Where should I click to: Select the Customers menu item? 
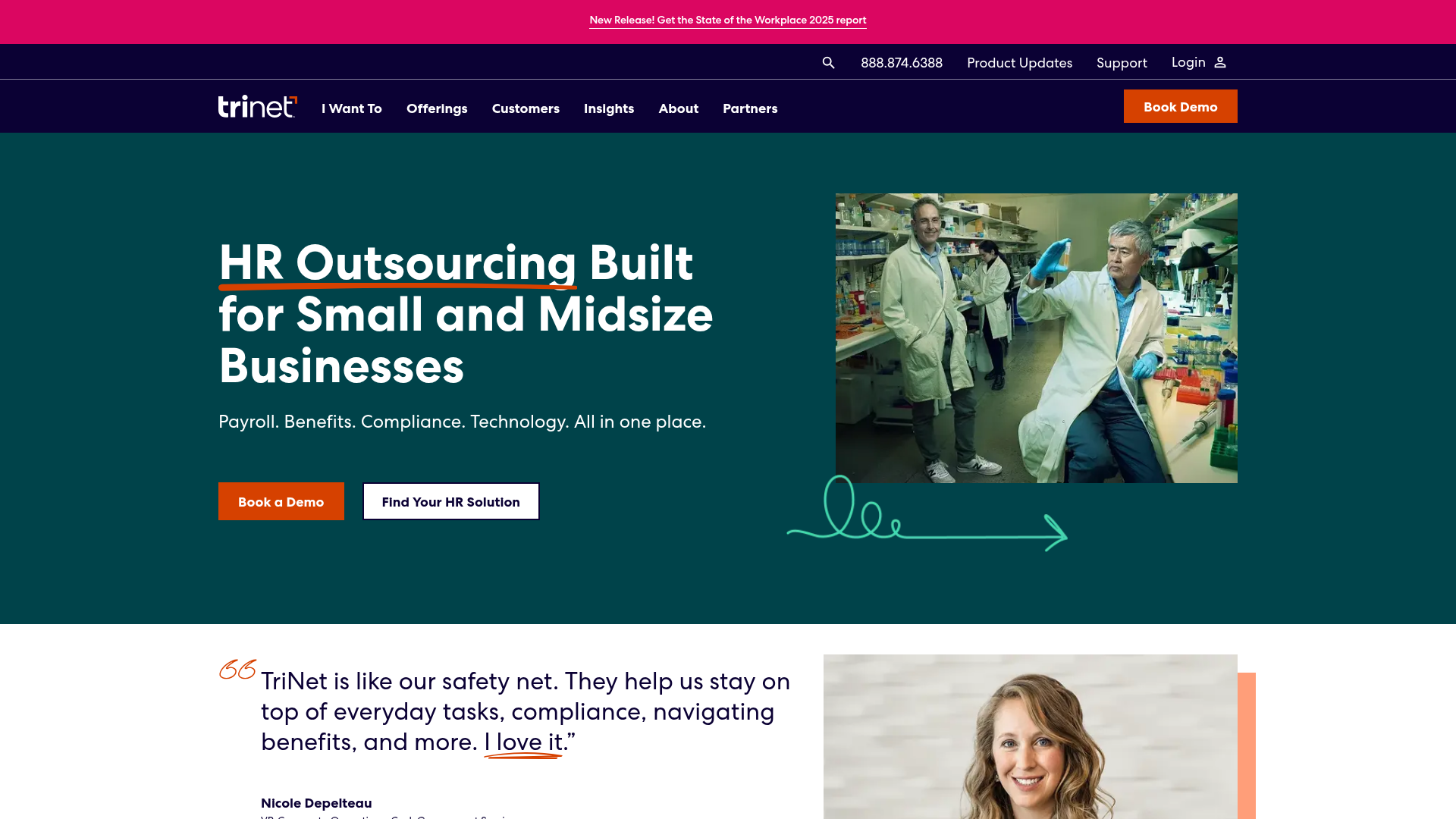point(526,108)
